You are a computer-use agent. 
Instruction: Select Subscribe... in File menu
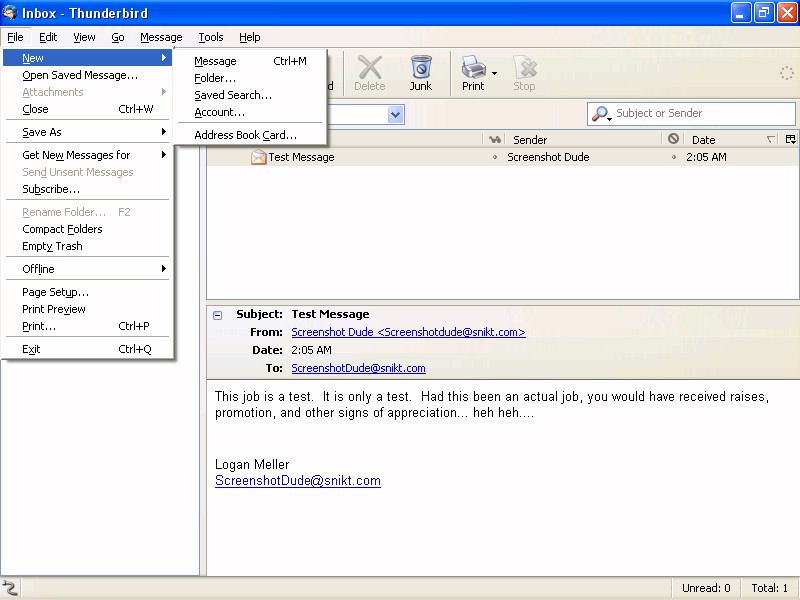pyautogui.click(x=88, y=189)
